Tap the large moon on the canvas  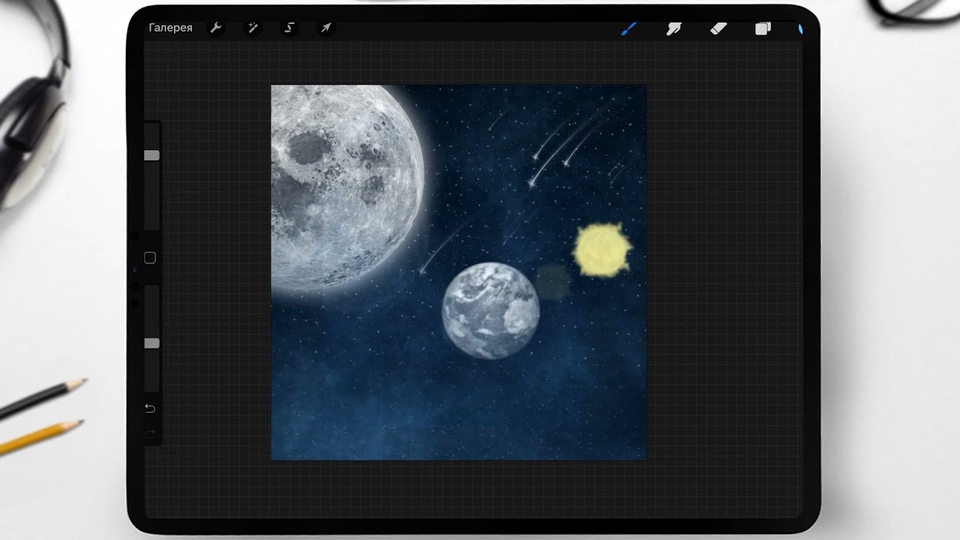coord(346,187)
